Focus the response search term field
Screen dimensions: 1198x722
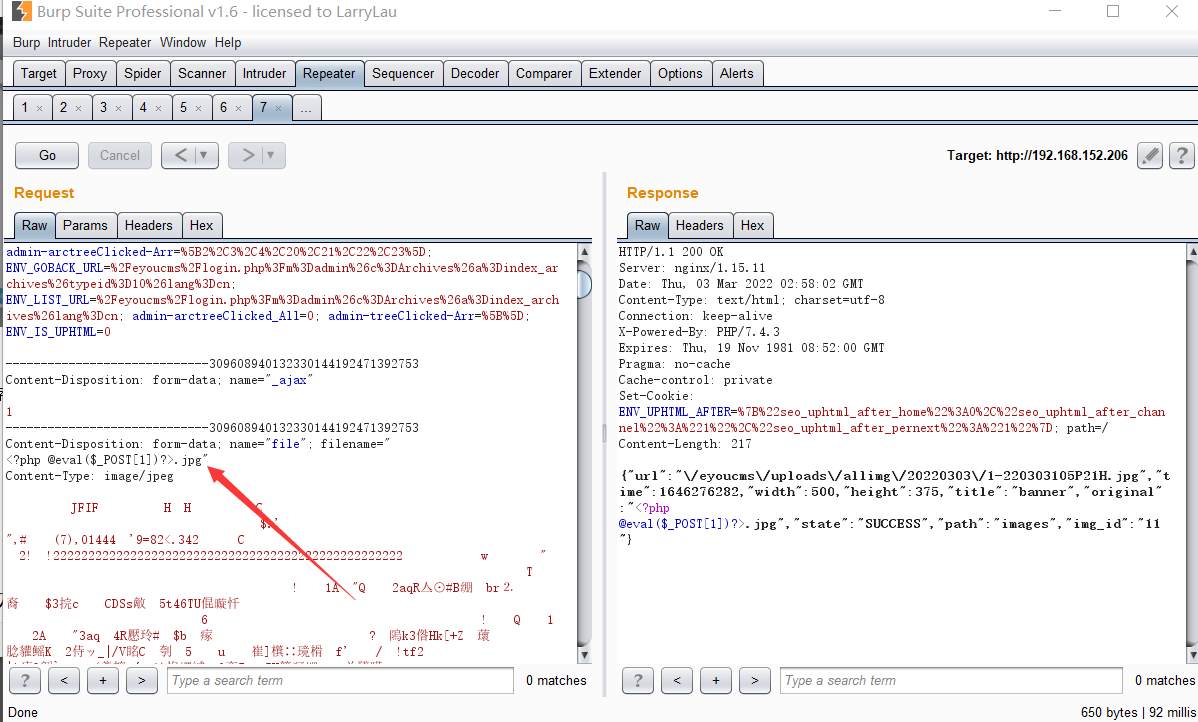[951, 680]
